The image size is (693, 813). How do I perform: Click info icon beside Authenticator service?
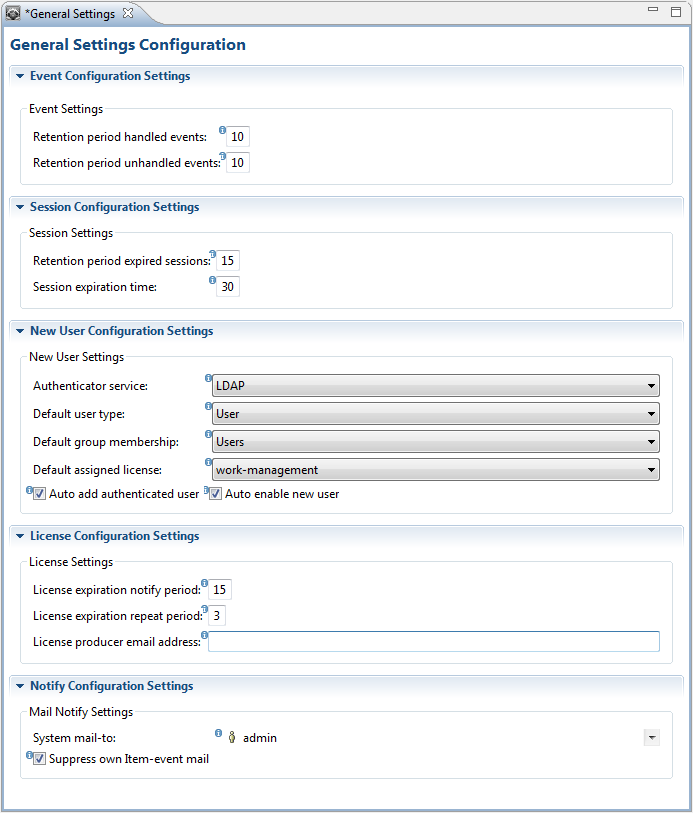[208, 379]
